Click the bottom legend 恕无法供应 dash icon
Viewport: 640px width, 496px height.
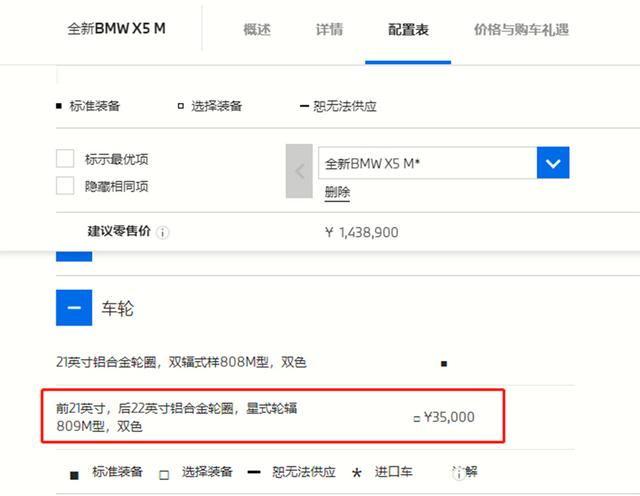[254, 472]
